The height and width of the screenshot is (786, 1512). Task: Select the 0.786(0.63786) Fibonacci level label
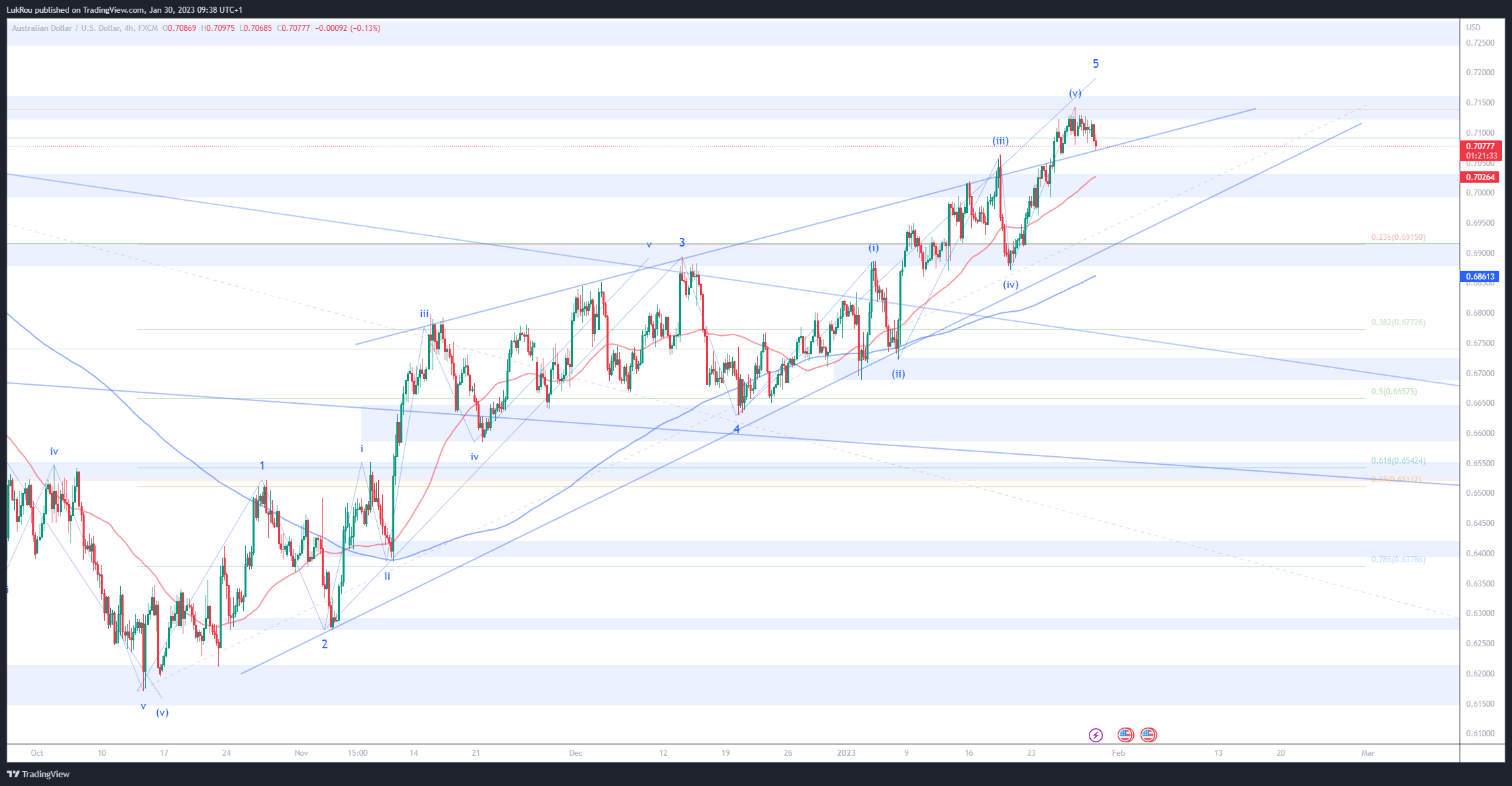[1398, 560]
